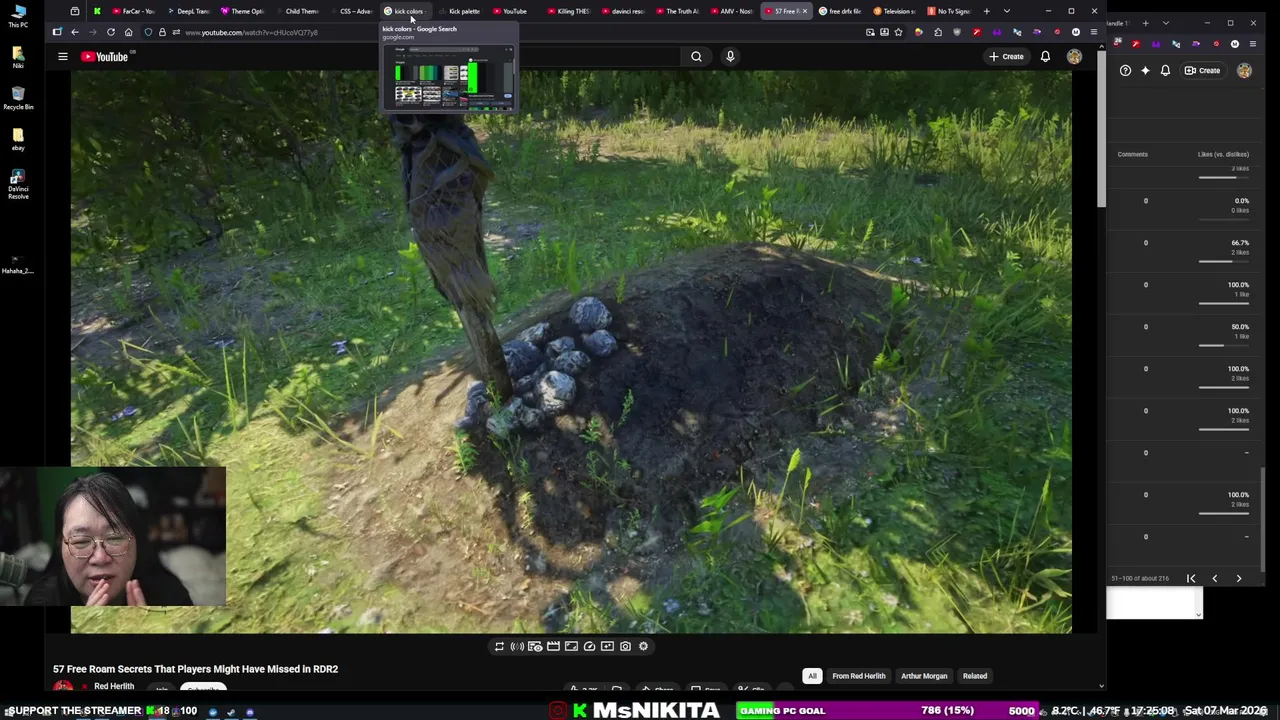Select the 'Related' filter chip
Image resolution: width=1280 pixels, height=720 pixels.
pos(975,676)
